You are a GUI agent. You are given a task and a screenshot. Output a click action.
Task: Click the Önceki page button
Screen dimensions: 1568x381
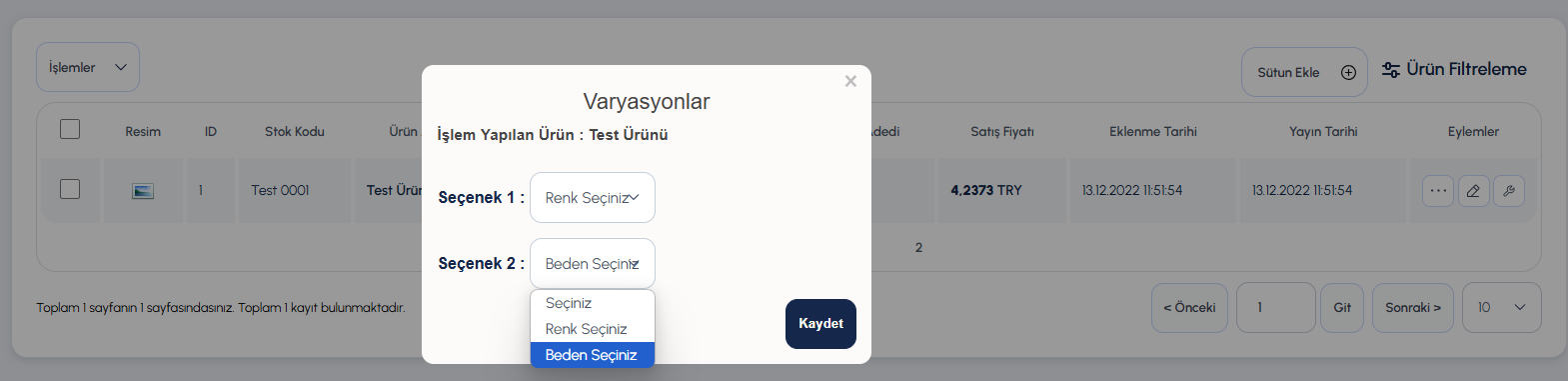[x=1189, y=307]
